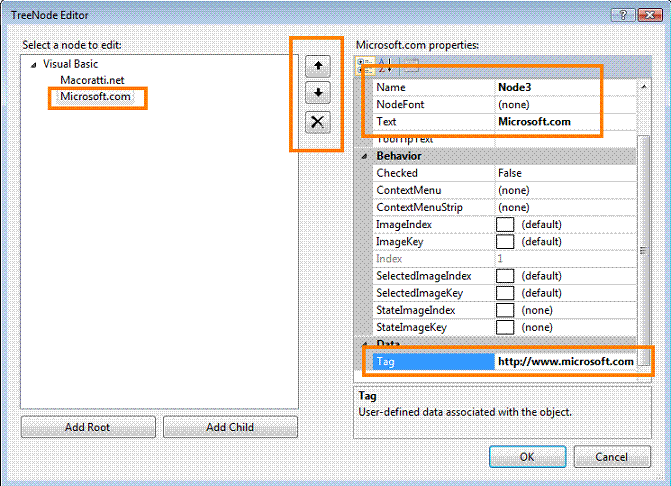Delete selected node with X button
671x486 pixels.
(318, 122)
